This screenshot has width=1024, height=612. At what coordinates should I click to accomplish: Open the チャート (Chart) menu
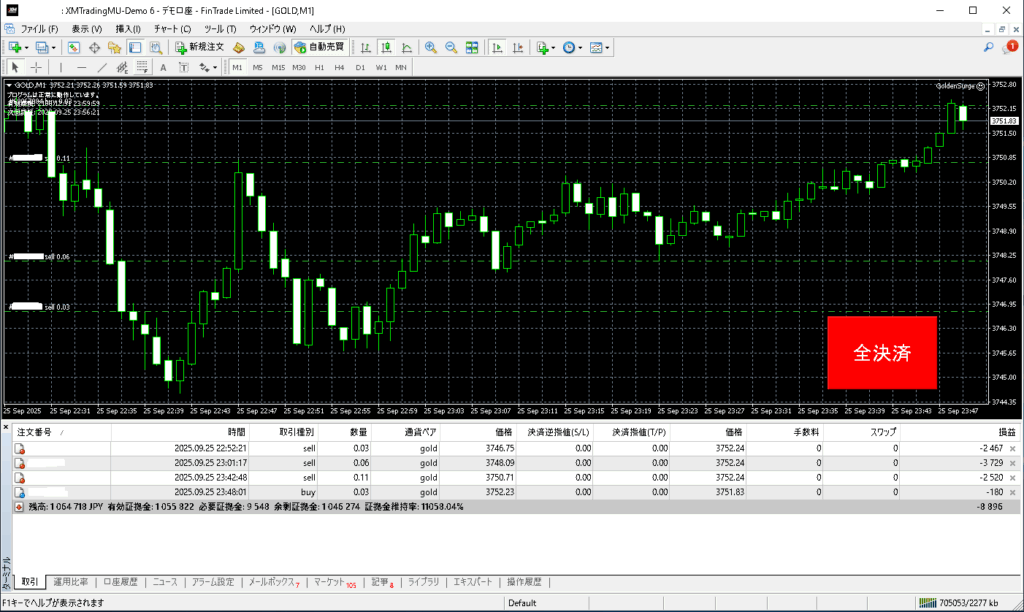[172, 28]
